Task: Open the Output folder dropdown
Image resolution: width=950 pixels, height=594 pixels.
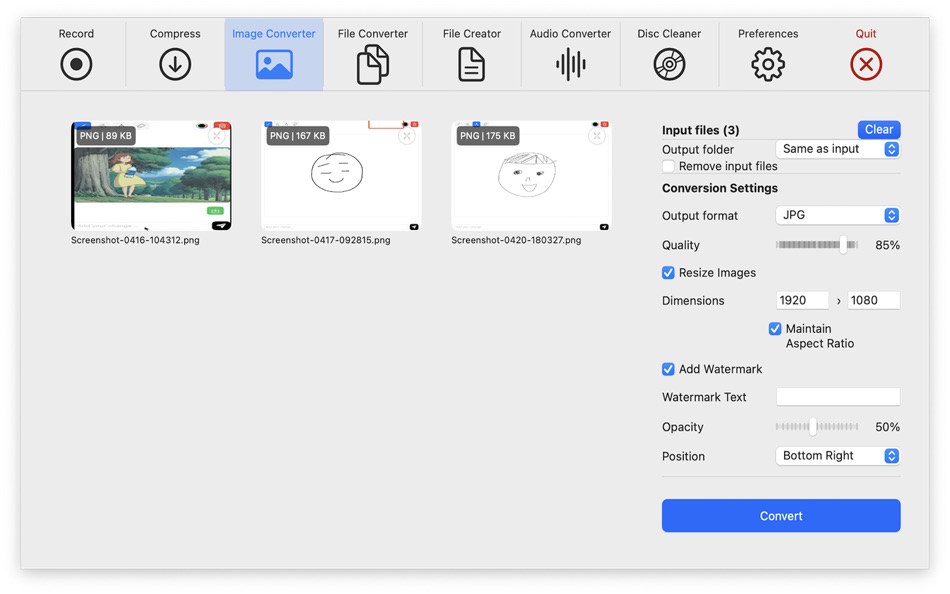Action: (838, 149)
